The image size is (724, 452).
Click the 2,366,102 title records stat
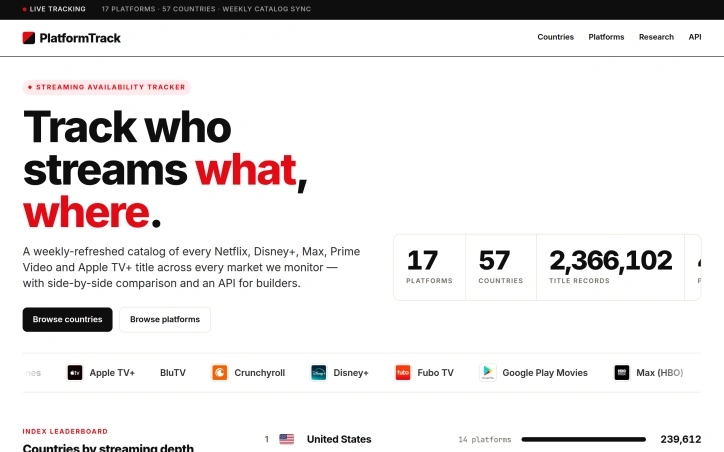(610, 267)
